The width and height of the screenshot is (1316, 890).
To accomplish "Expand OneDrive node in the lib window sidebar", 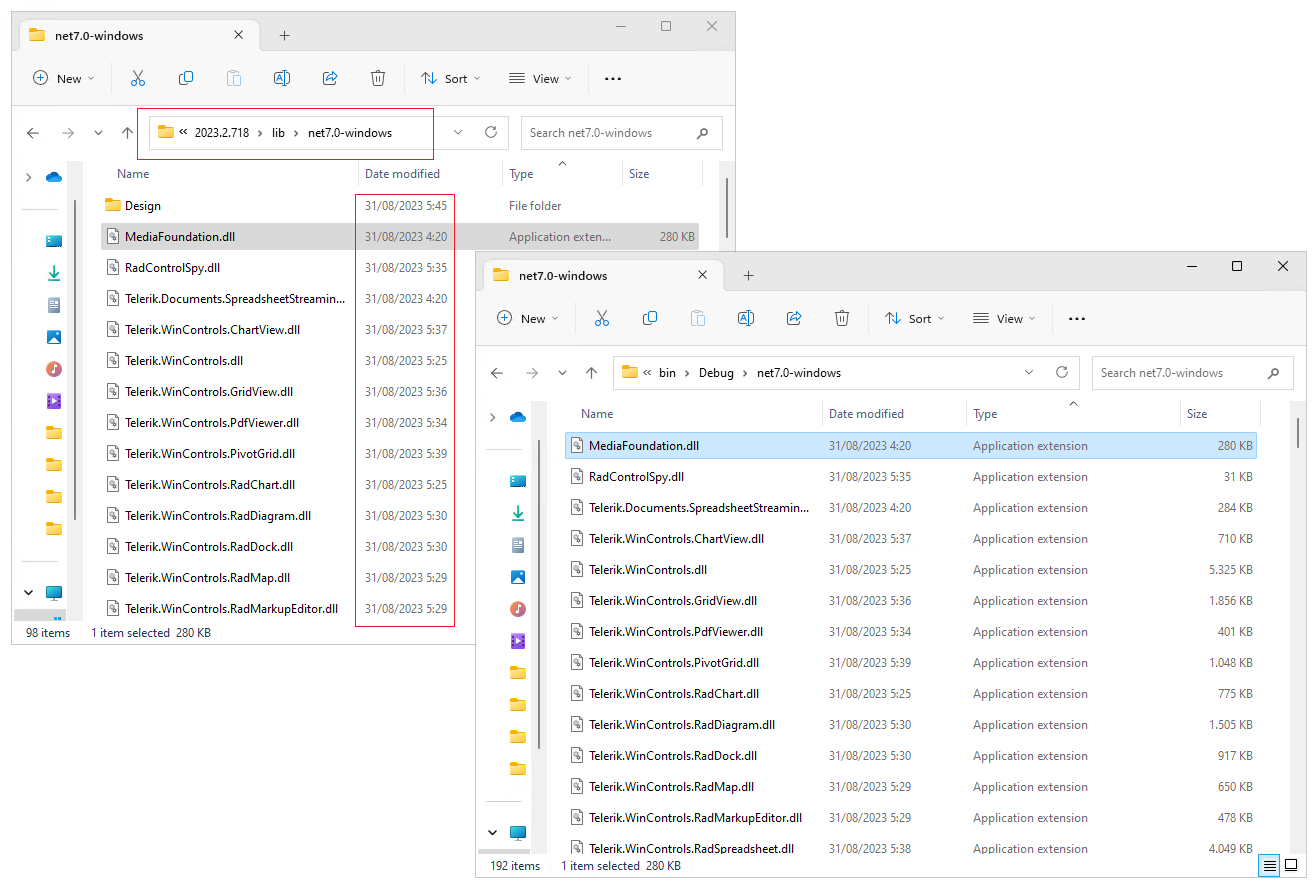I will click(x=28, y=177).
